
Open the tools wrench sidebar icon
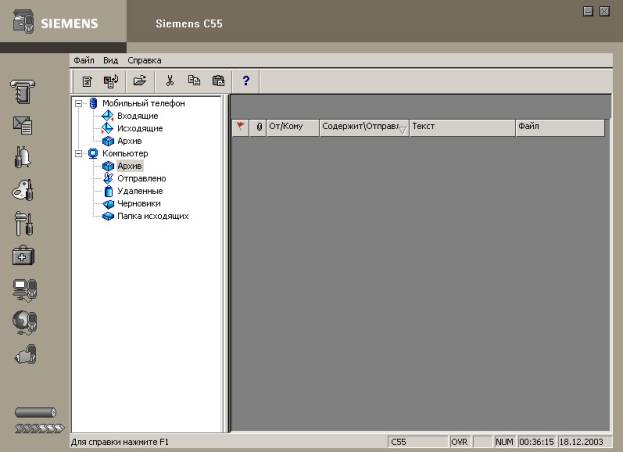tap(23, 223)
